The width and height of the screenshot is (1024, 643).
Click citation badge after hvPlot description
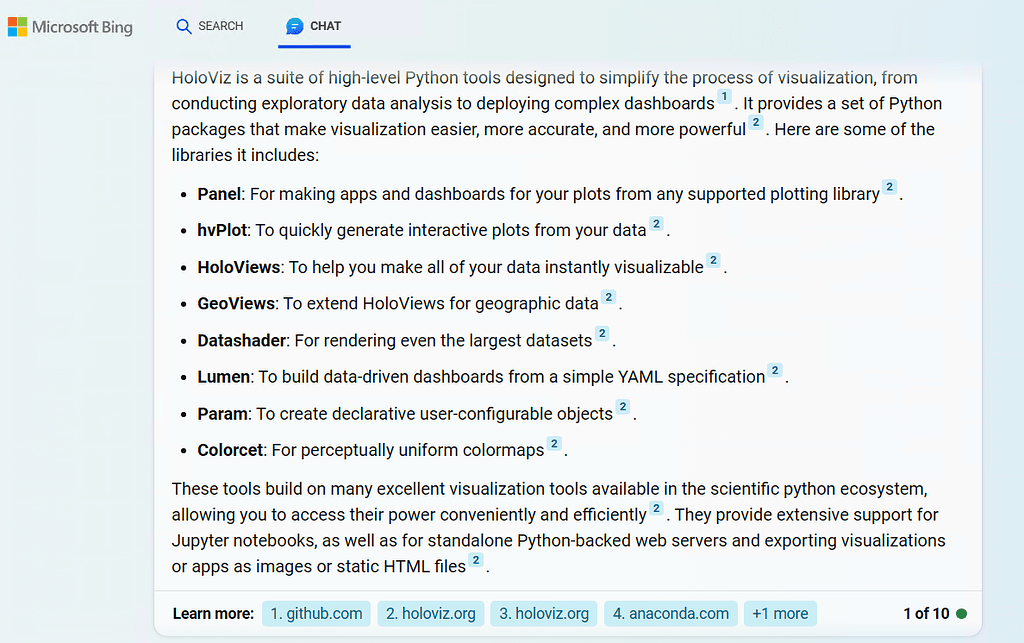click(x=656, y=224)
